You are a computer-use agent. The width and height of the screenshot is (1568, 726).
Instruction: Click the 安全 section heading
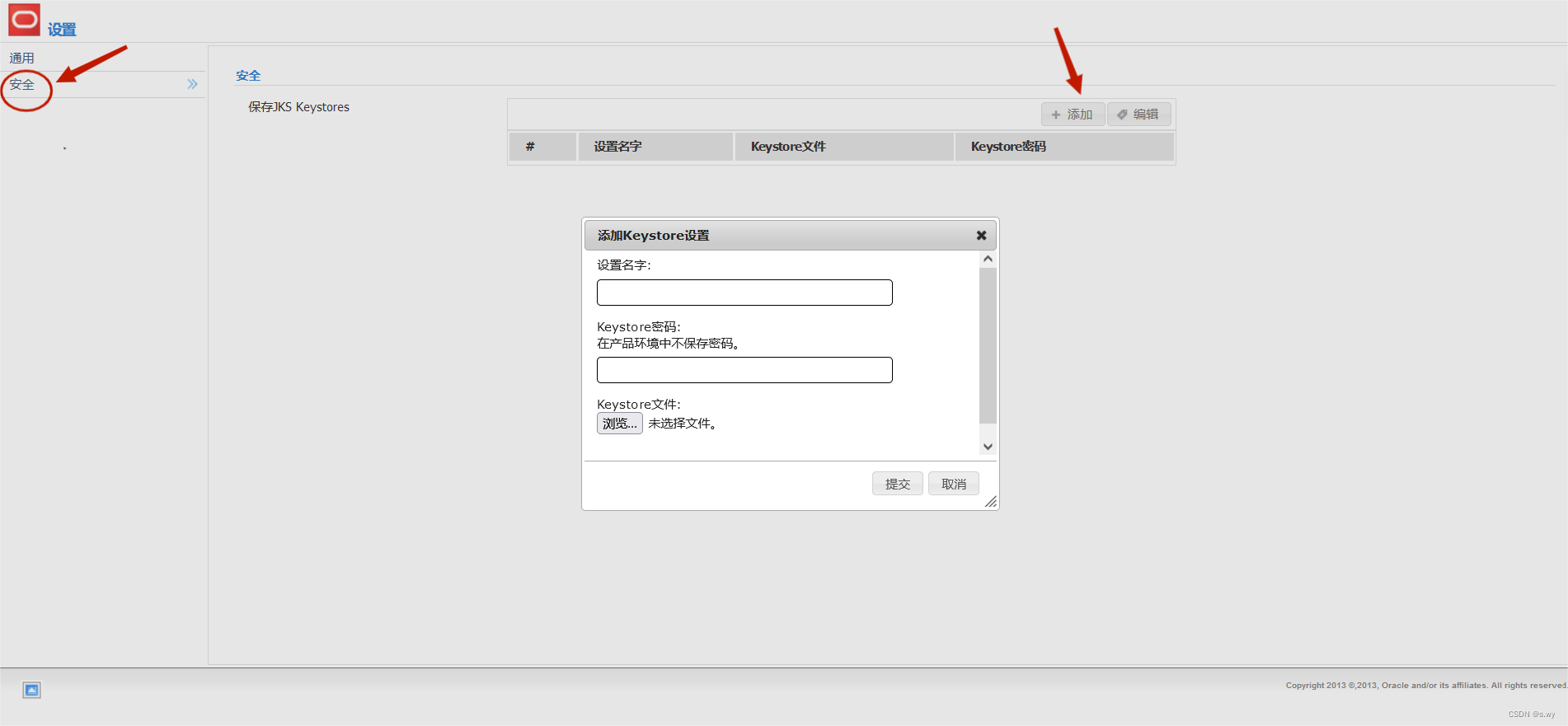pyautogui.click(x=248, y=76)
